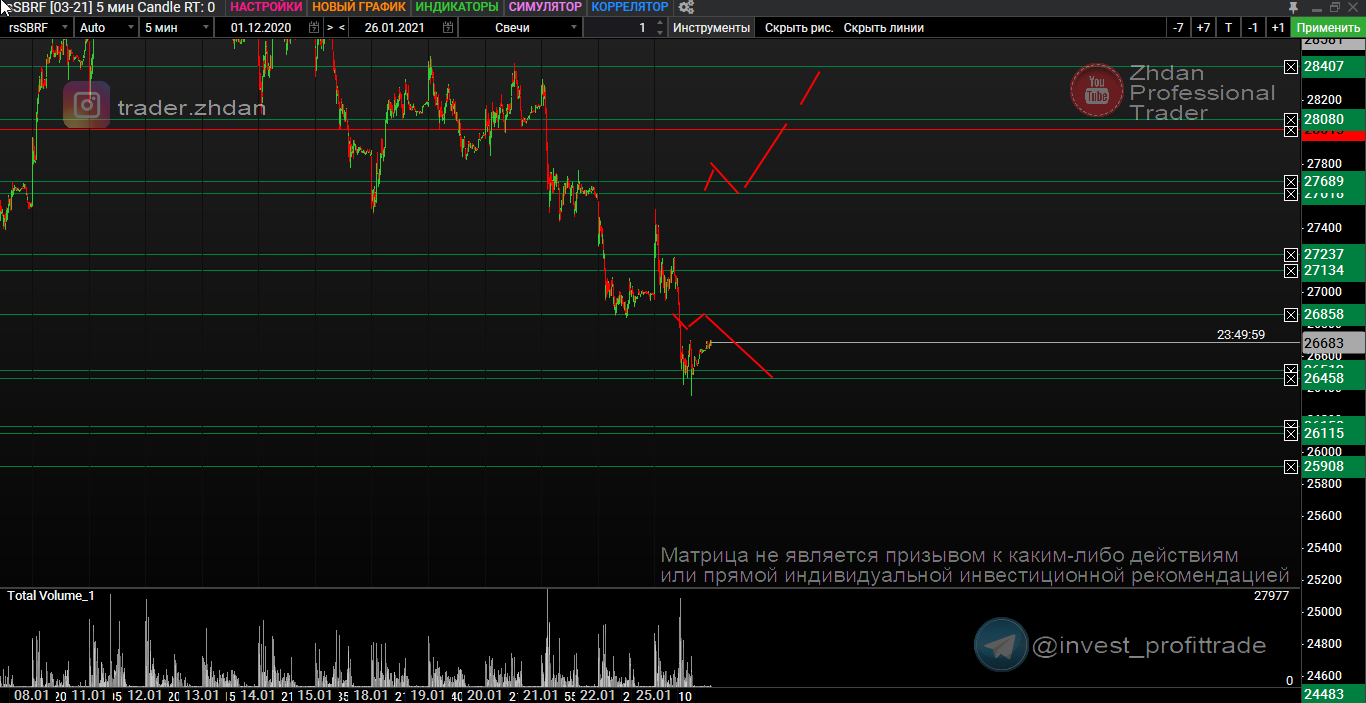Click the +7 days button
1366x703 pixels.
(1203, 28)
